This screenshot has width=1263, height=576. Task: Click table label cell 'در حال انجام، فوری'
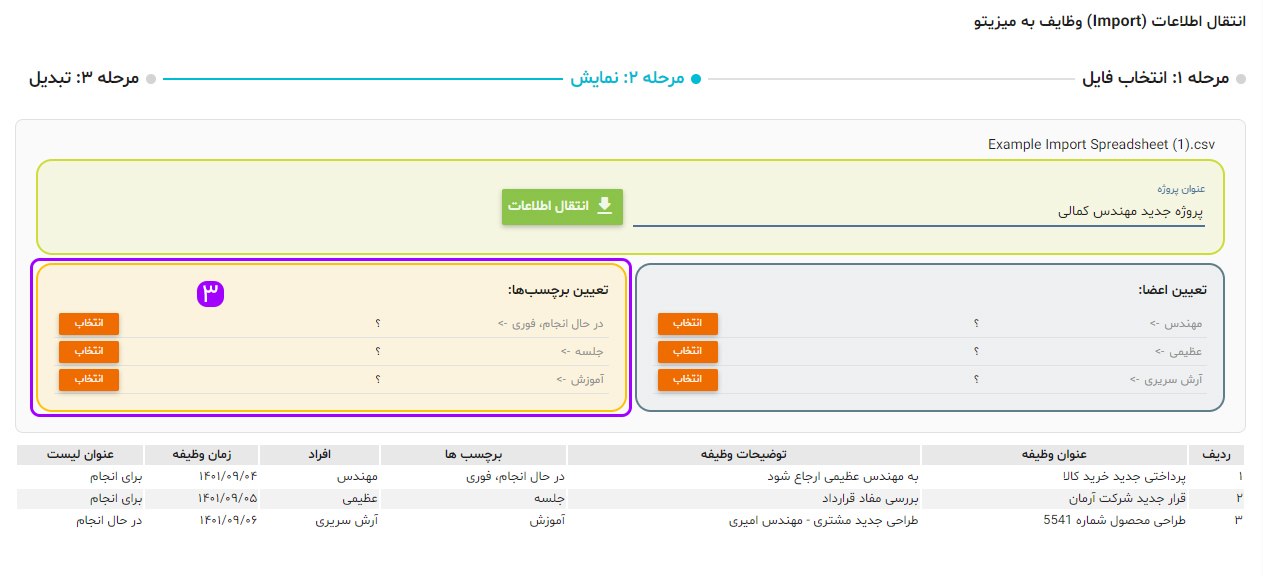[x=516, y=476]
